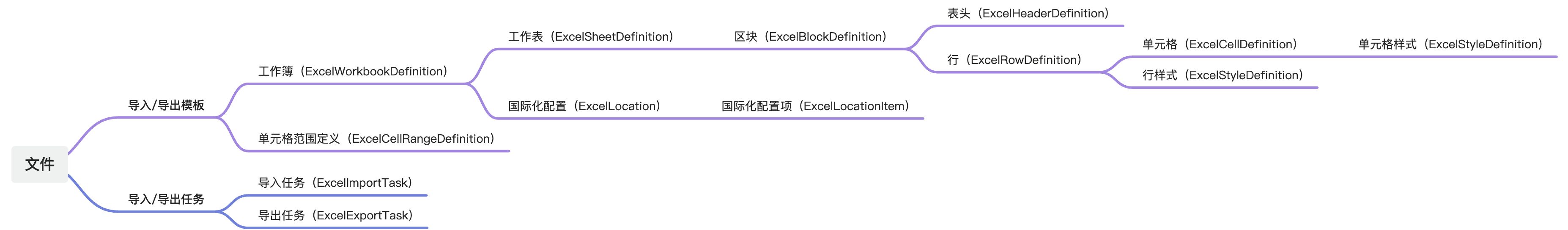This screenshot has width=1568, height=230.
Task: Click the branch fork right of 导入/导出任务
Action: click(x=219, y=211)
